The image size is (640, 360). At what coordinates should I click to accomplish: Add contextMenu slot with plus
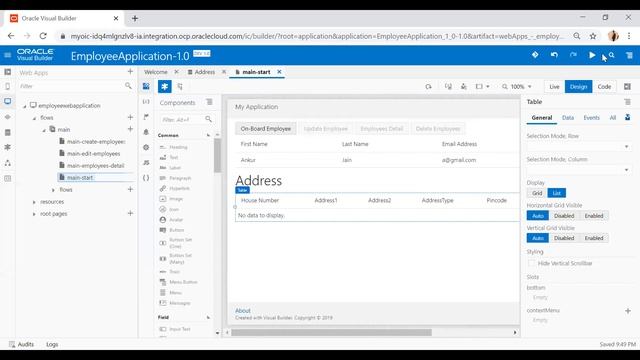[x=628, y=311]
